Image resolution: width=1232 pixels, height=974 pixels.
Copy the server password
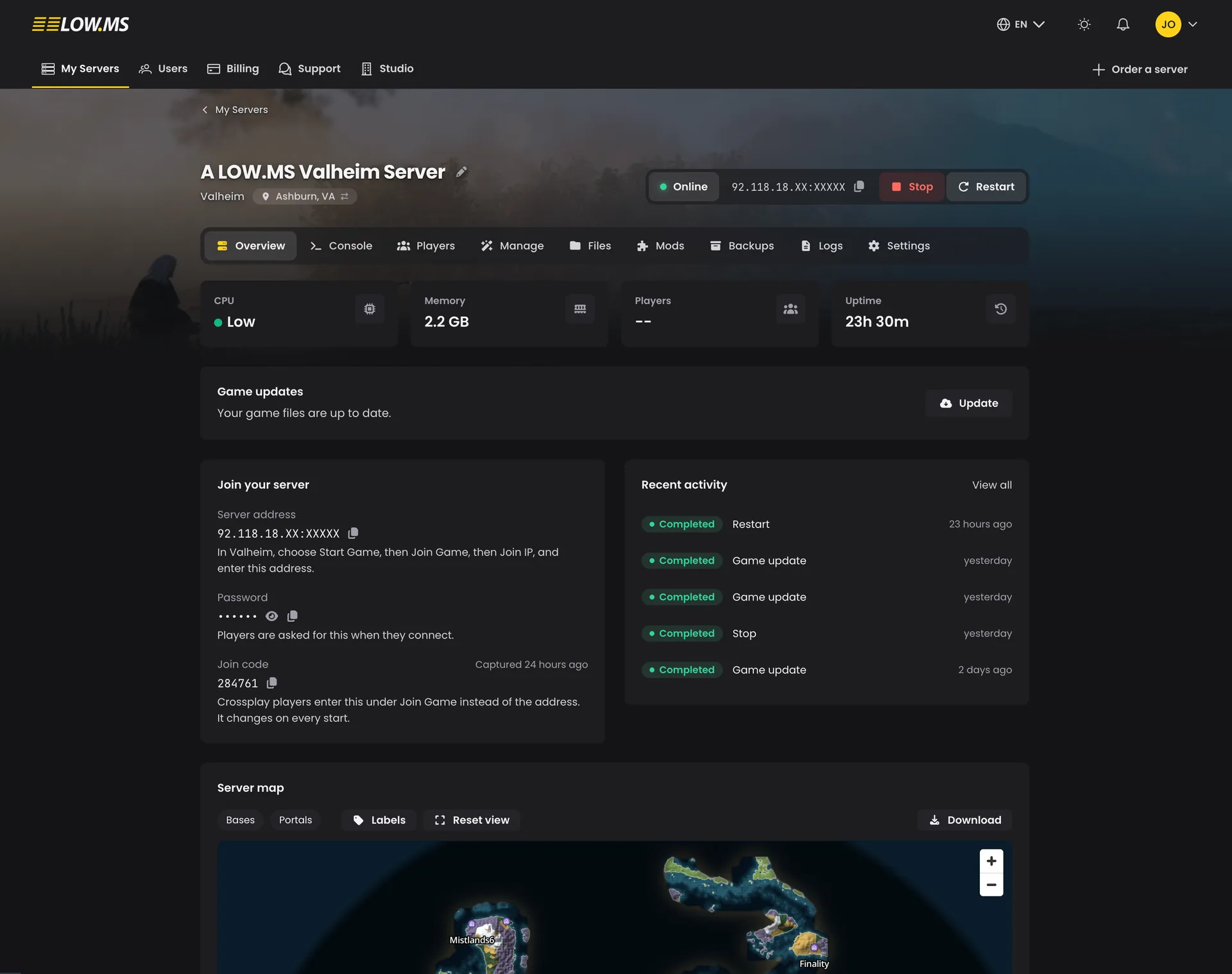click(292, 616)
